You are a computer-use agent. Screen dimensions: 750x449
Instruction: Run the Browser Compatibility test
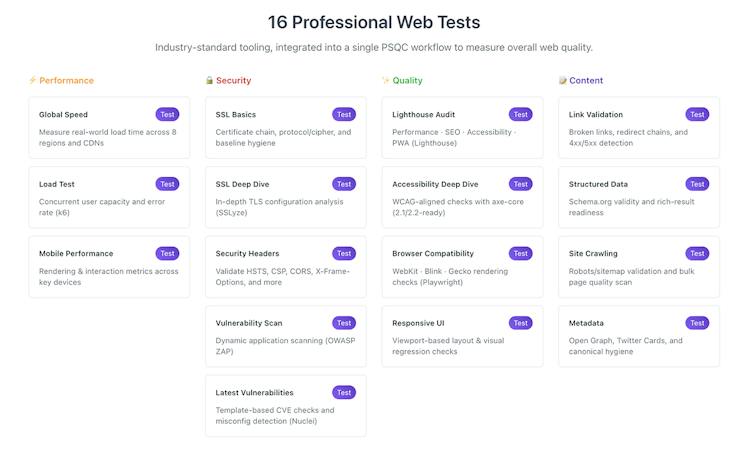(x=520, y=253)
